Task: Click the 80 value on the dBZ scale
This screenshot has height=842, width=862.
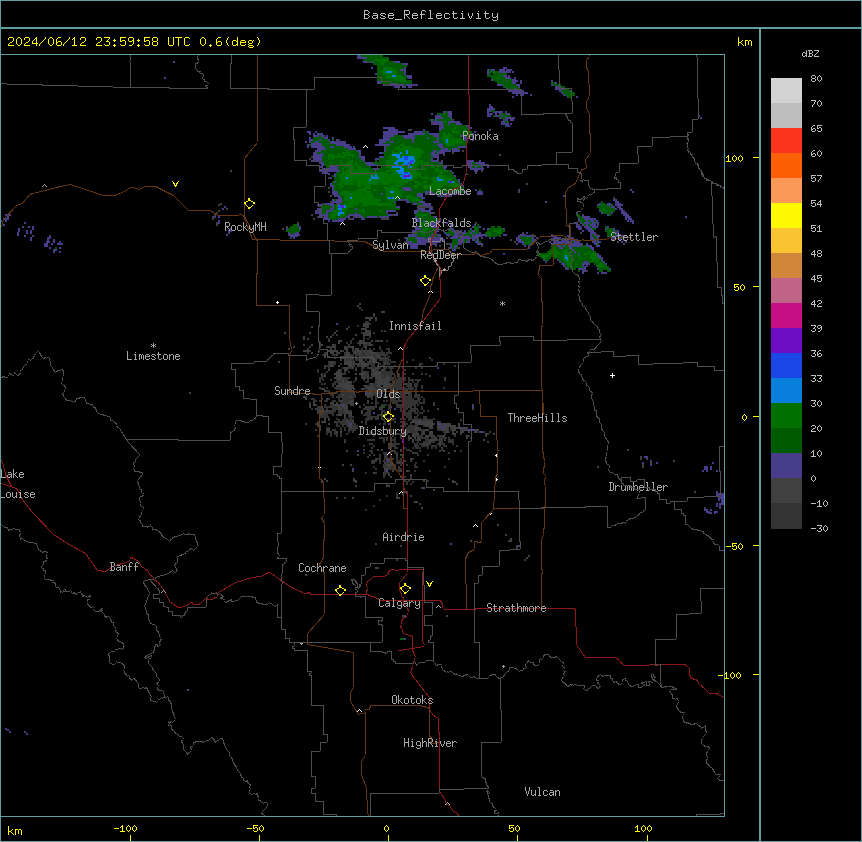Action: (816, 79)
